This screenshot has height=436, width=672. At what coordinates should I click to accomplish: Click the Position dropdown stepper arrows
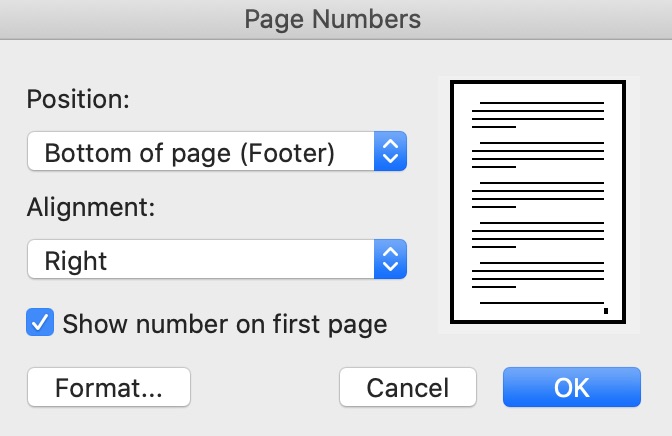(x=391, y=153)
